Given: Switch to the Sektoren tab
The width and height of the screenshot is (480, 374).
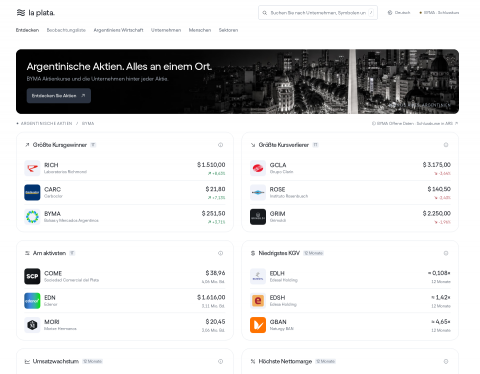Looking at the screenshot, I should [228, 30].
